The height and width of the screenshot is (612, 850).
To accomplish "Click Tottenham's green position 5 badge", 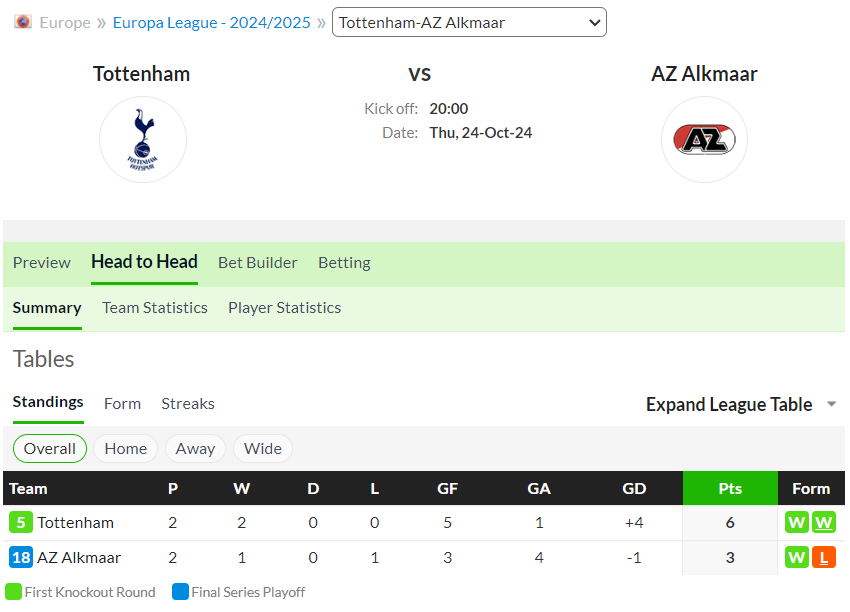I will point(21,523).
